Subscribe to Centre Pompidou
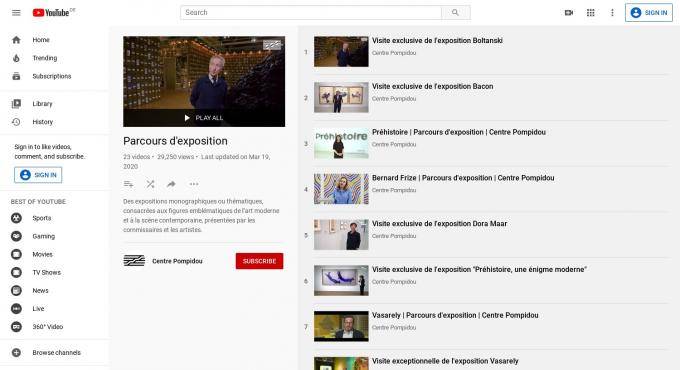The height and width of the screenshot is (370, 680). click(259, 261)
